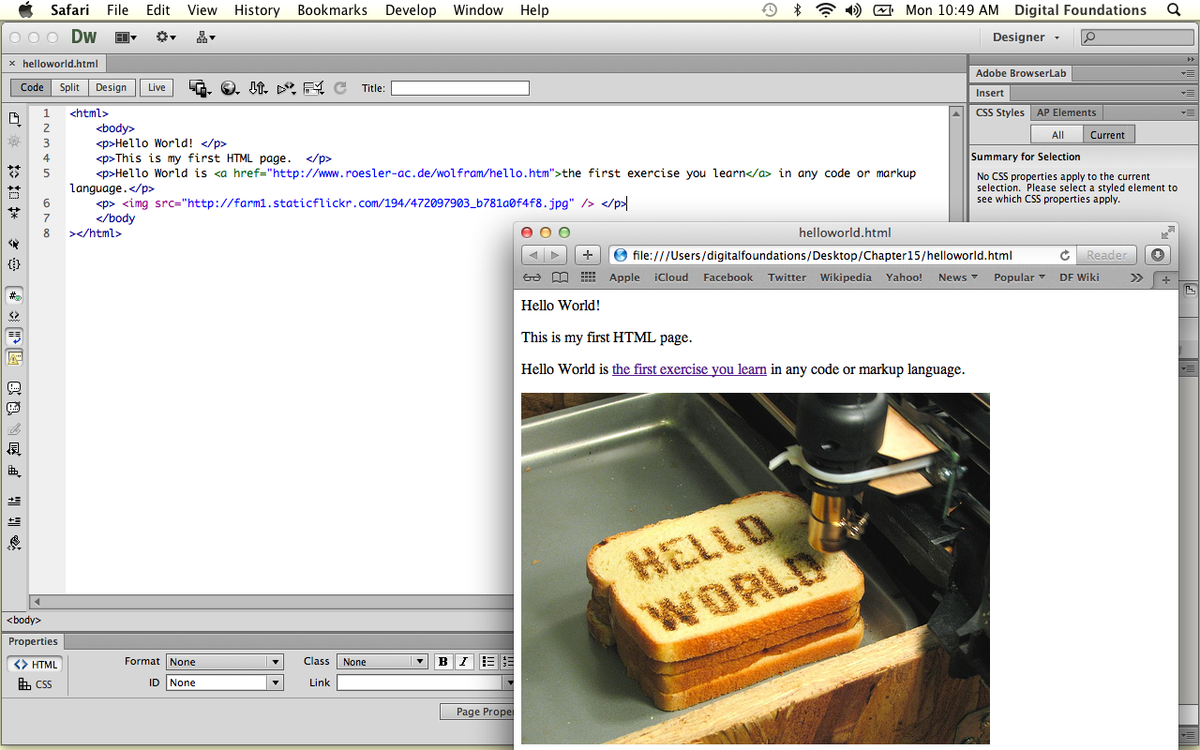Click the All button in CSS Styles

coord(1057,135)
